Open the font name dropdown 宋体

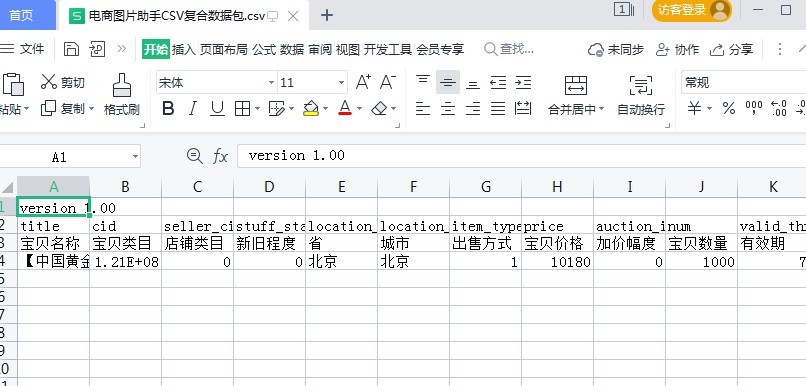click(x=271, y=83)
